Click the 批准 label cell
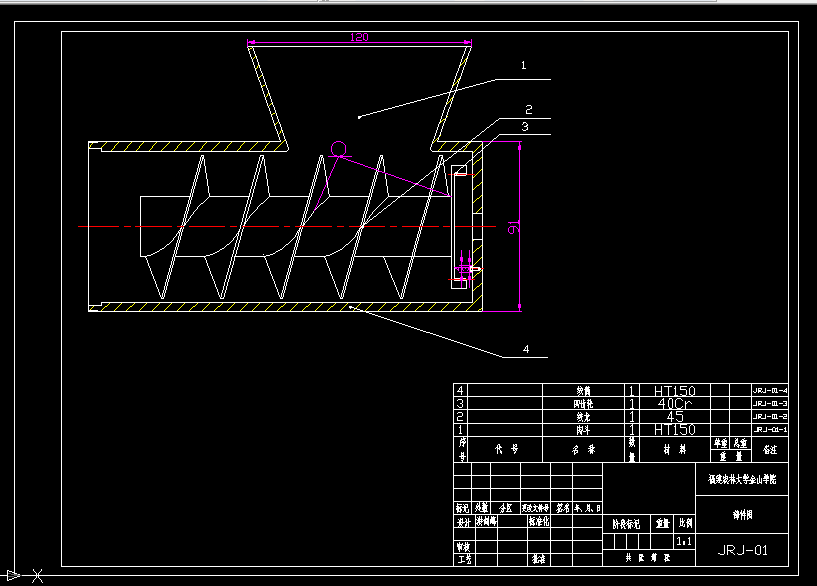Image resolution: width=817 pixels, height=586 pixels. (x=539, y=559)
